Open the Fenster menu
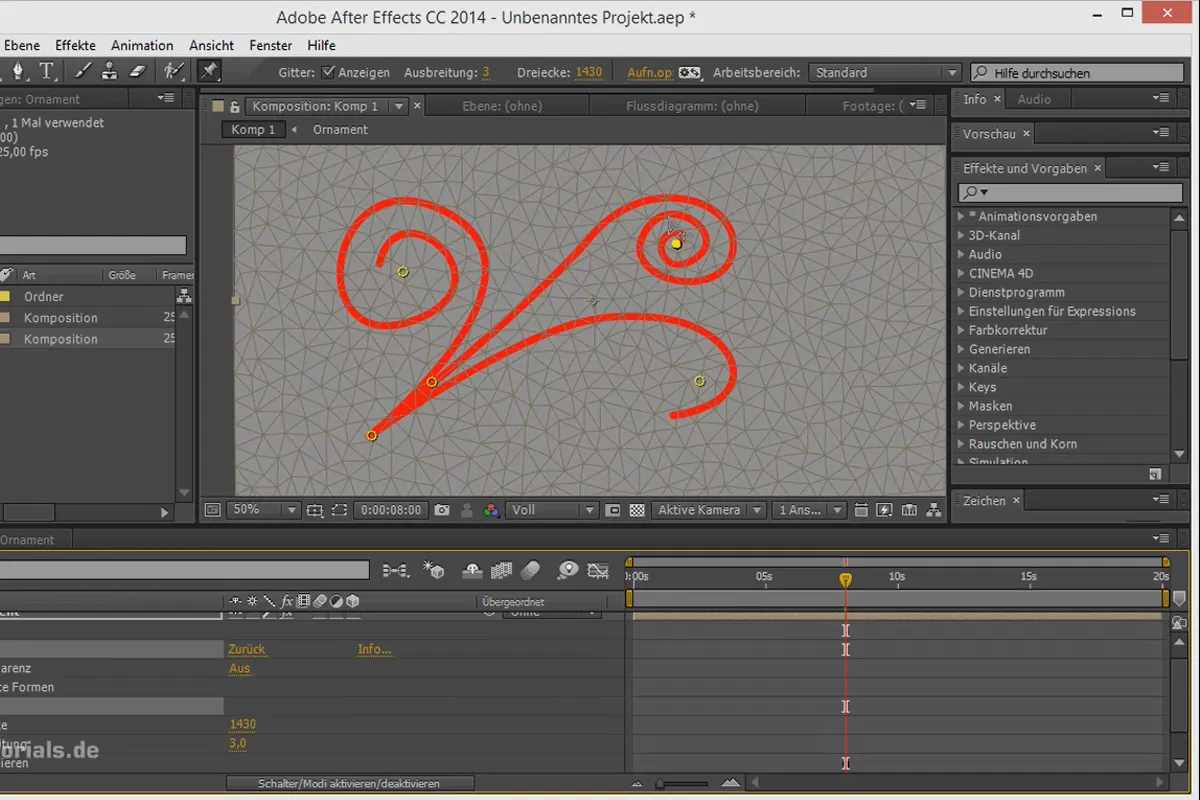This screenshot has width=1200, height=800. coord(271,45)
